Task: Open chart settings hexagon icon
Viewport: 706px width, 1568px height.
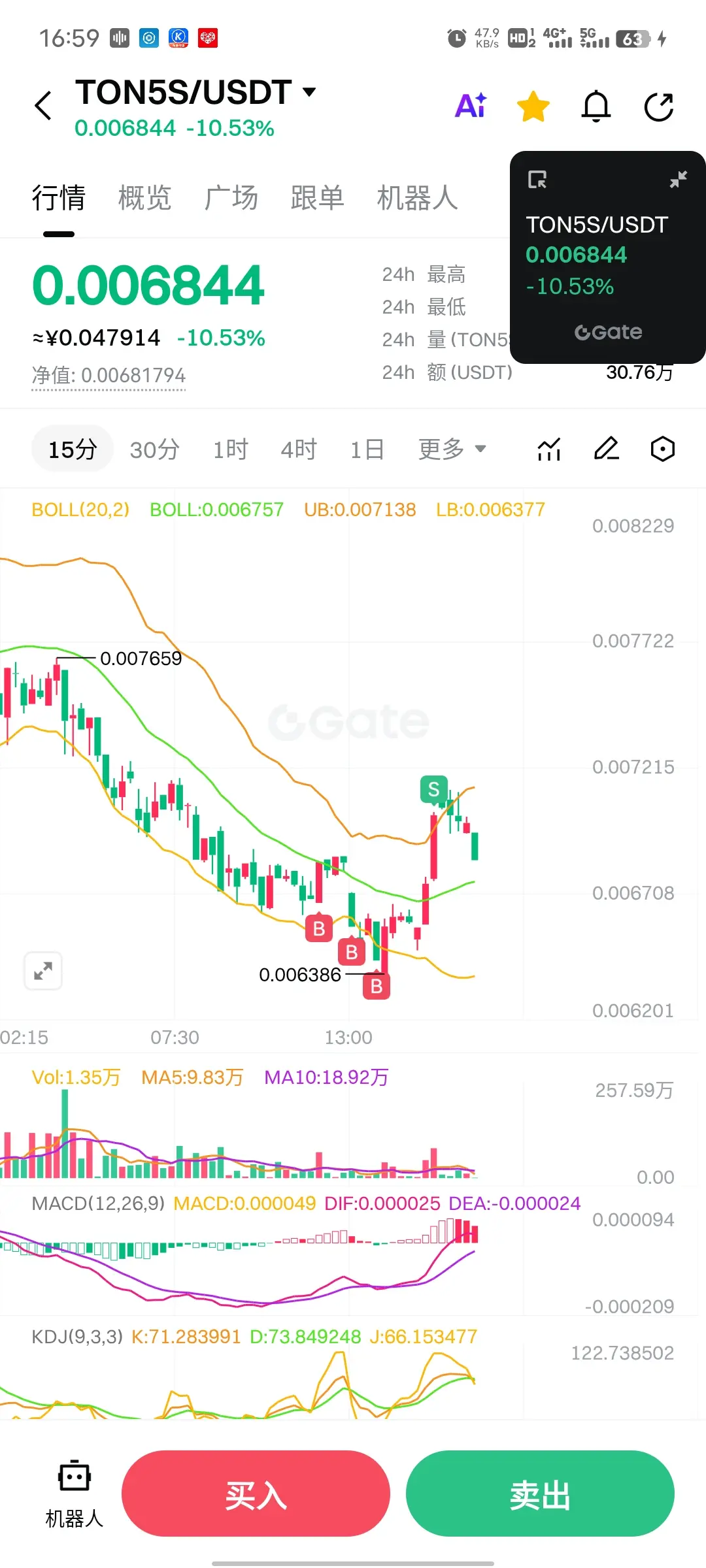Action: pos(663,449)
